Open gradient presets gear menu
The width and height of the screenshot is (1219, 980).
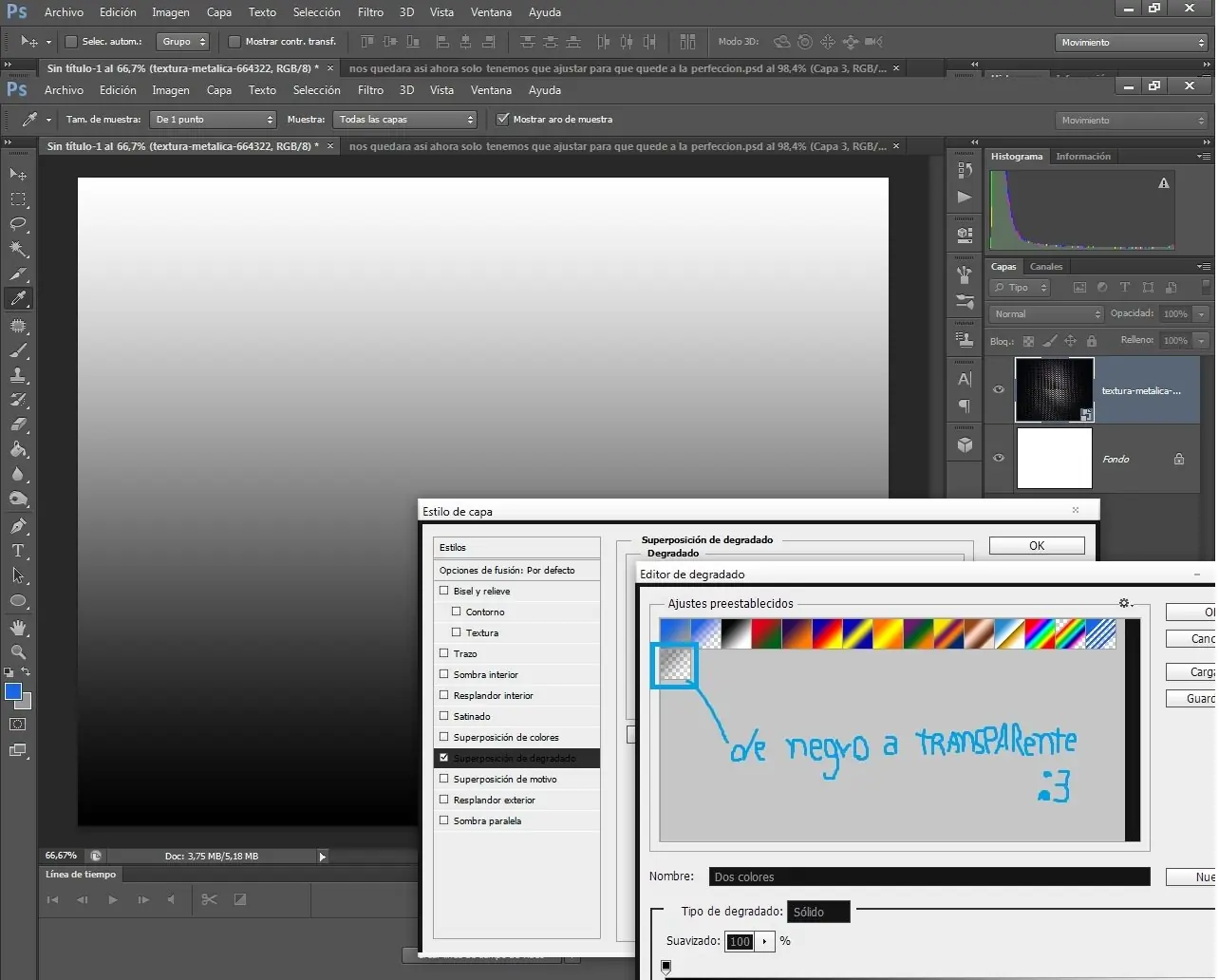click(x=1125, y=603)
